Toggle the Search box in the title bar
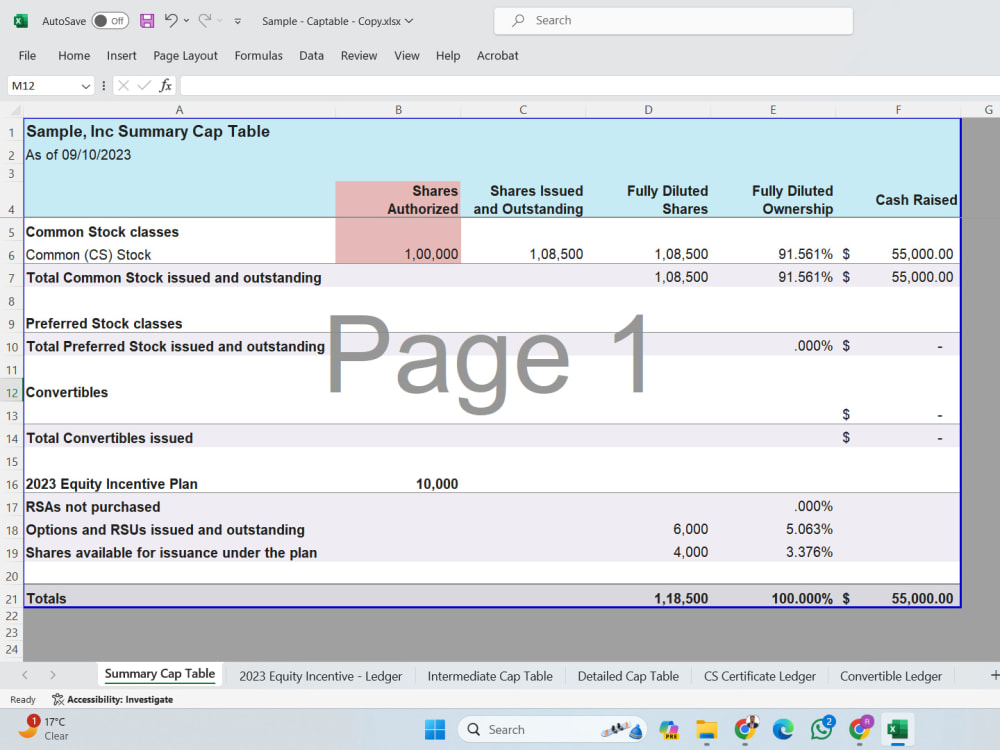The image size is (1000, 750). 672,20
